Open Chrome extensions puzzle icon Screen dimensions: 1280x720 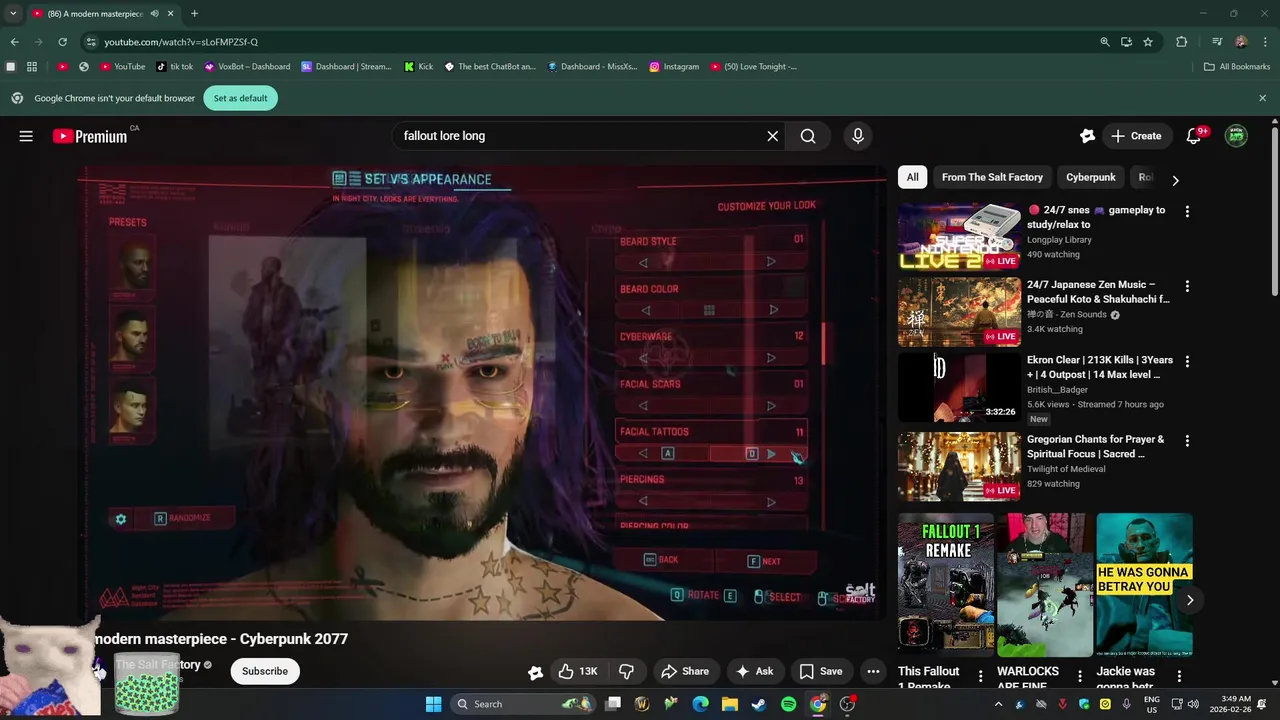click(1181, 42)
